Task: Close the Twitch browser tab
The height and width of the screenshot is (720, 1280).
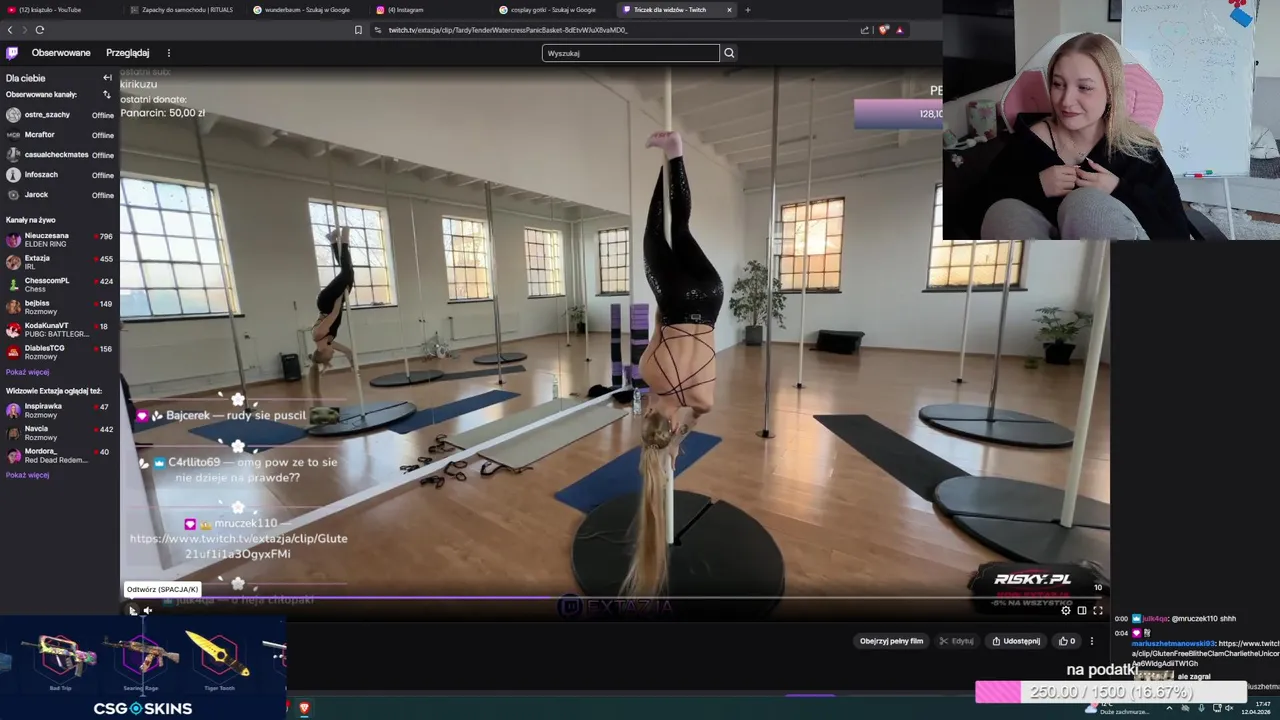Action: (729, 10)
